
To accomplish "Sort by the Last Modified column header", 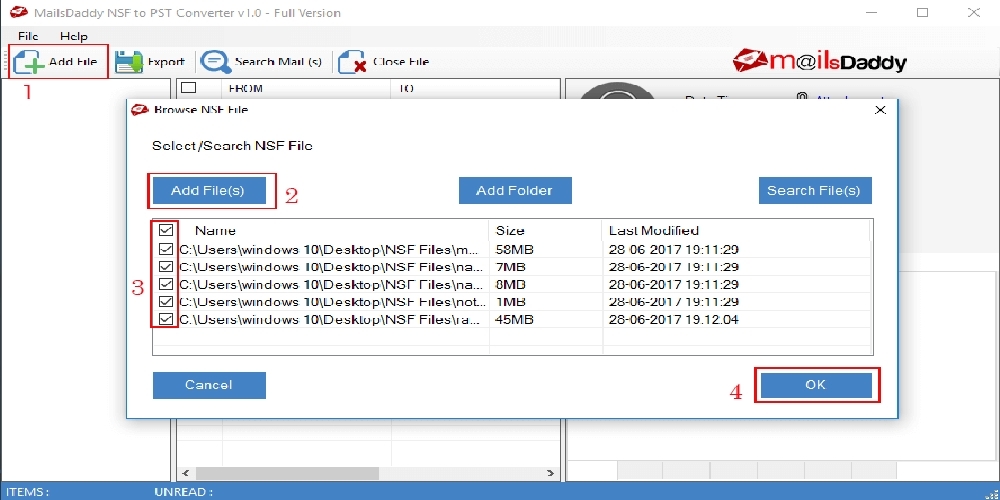I will [654, 230].
